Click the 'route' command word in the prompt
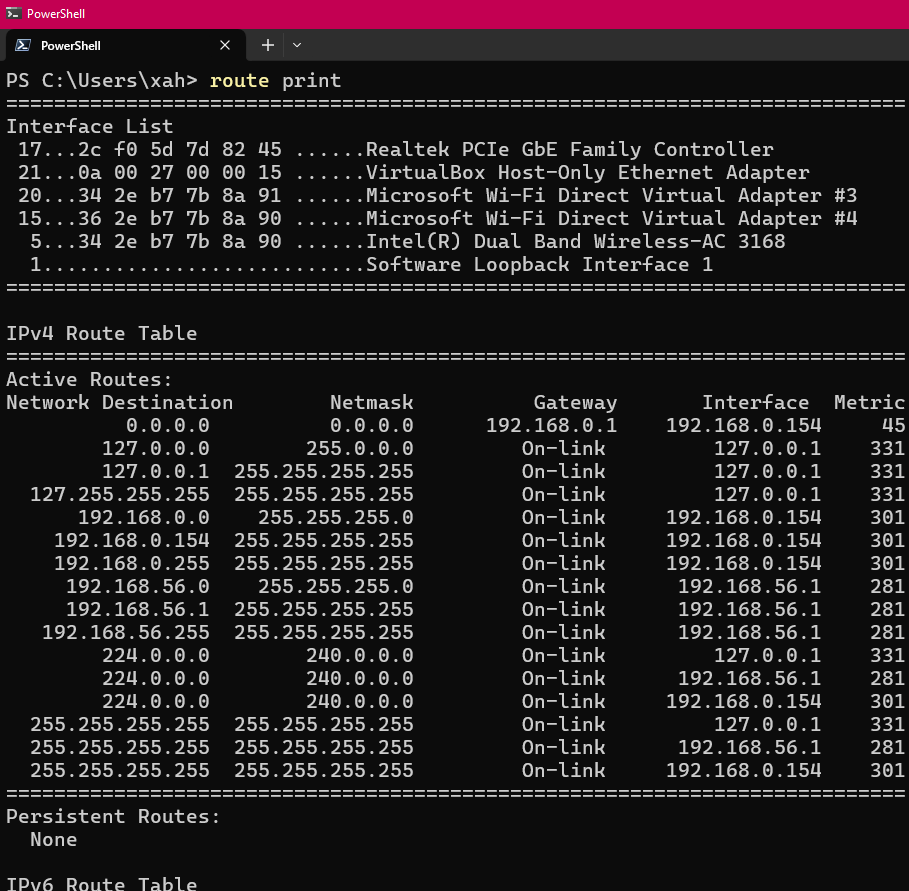The width and height of the screenshot is (909, 891). tap(239, 80)
